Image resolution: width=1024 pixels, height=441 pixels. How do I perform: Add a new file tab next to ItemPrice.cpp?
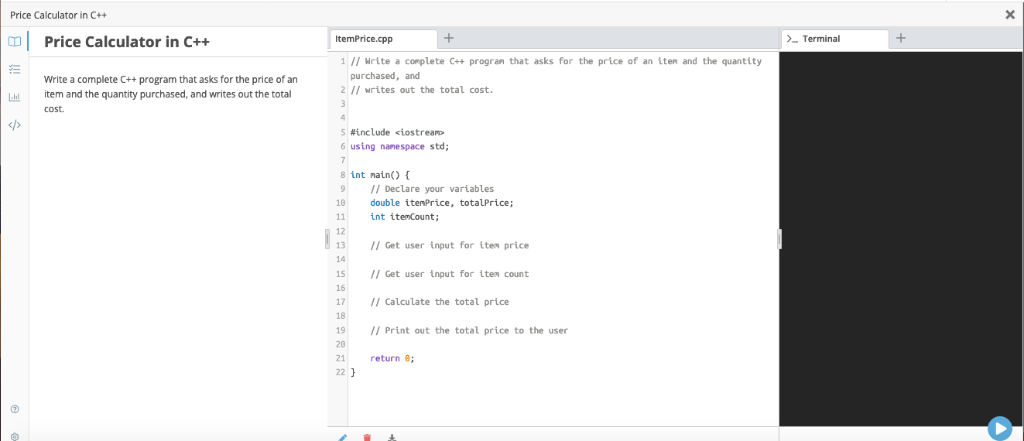coord(449,39)
